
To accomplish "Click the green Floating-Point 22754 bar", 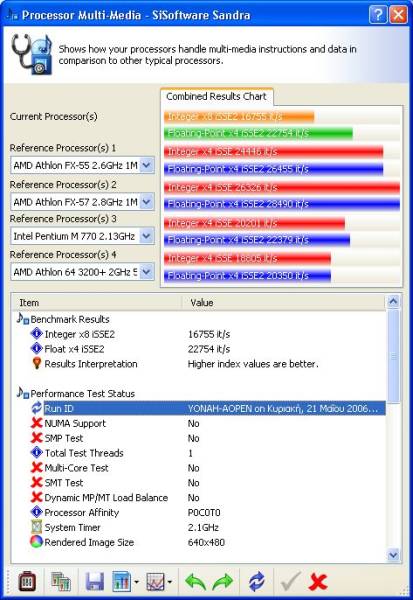I will [258, 133].
